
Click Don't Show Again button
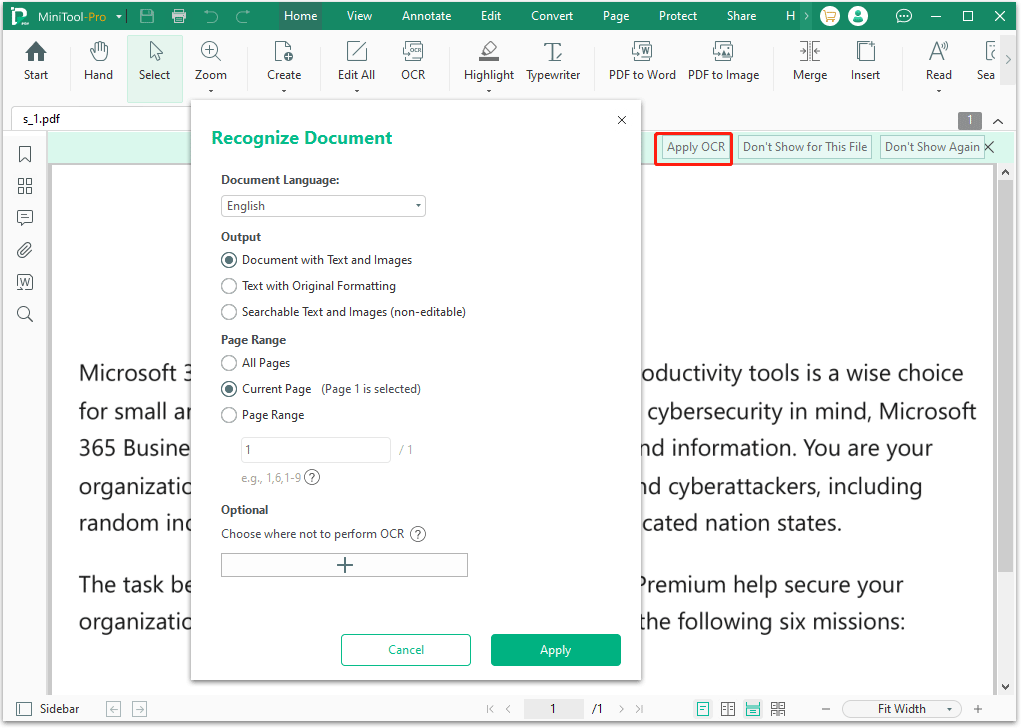932,148
